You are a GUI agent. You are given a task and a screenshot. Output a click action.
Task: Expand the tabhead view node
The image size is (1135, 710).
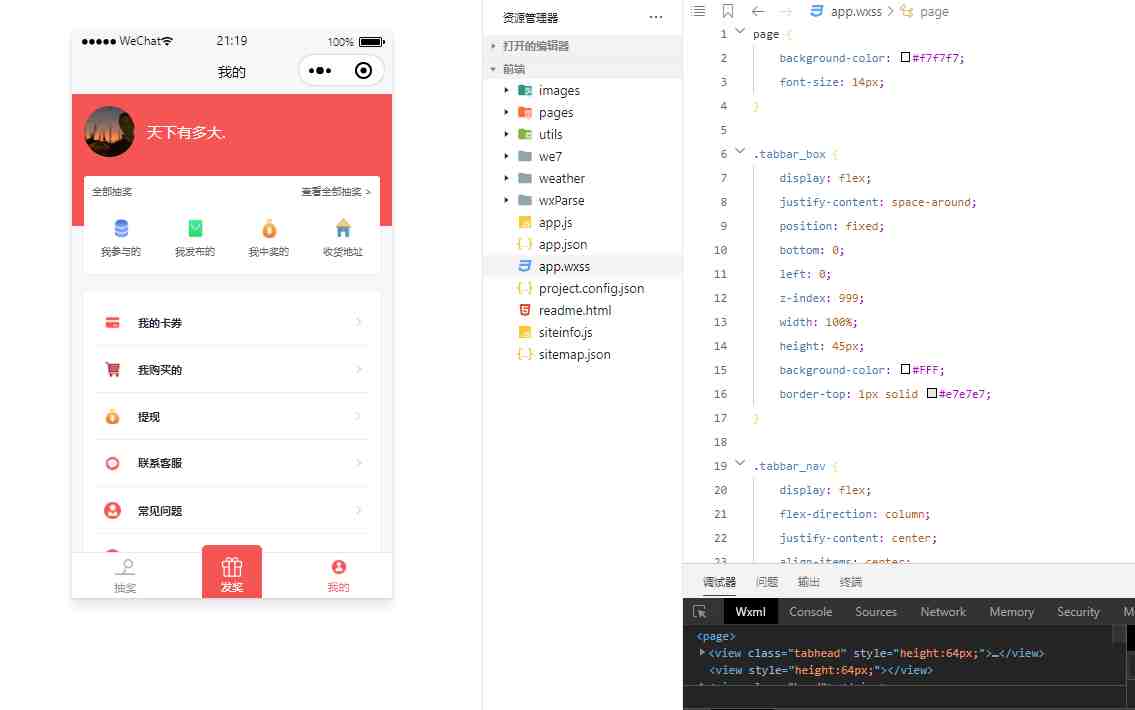tap(702, 653)
